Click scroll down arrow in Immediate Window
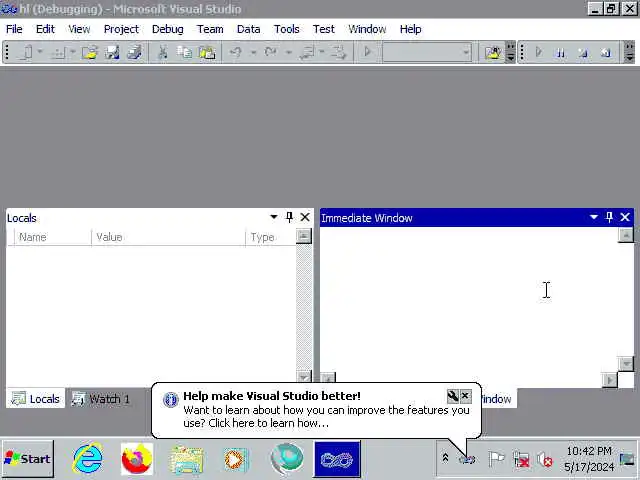 626,363
